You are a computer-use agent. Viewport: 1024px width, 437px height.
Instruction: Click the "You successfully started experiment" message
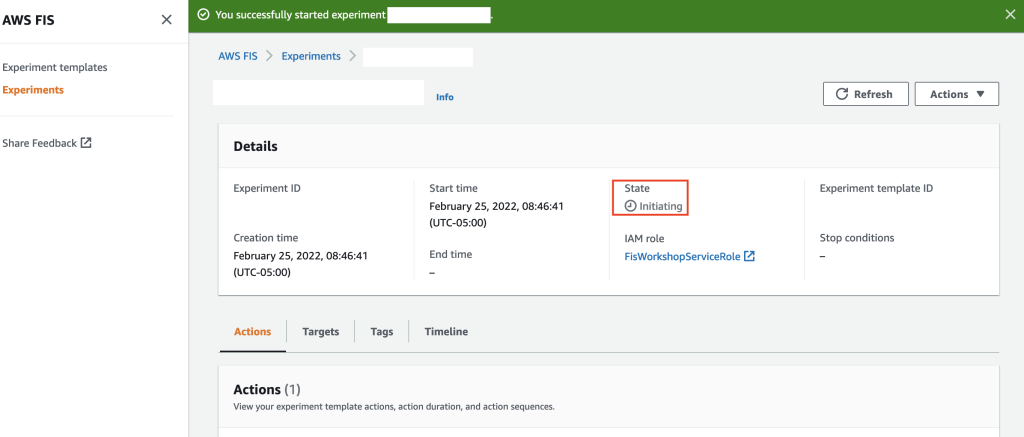tap(300, 14)
